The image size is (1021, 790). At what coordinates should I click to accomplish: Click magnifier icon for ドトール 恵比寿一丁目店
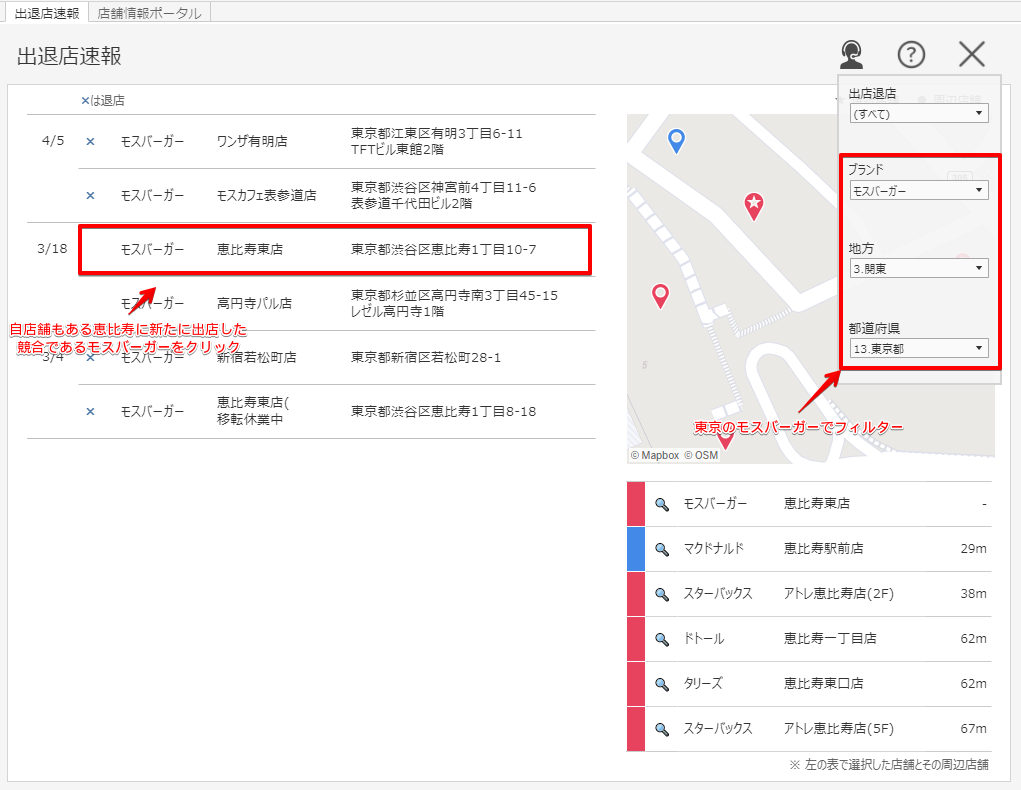point(662,639)
